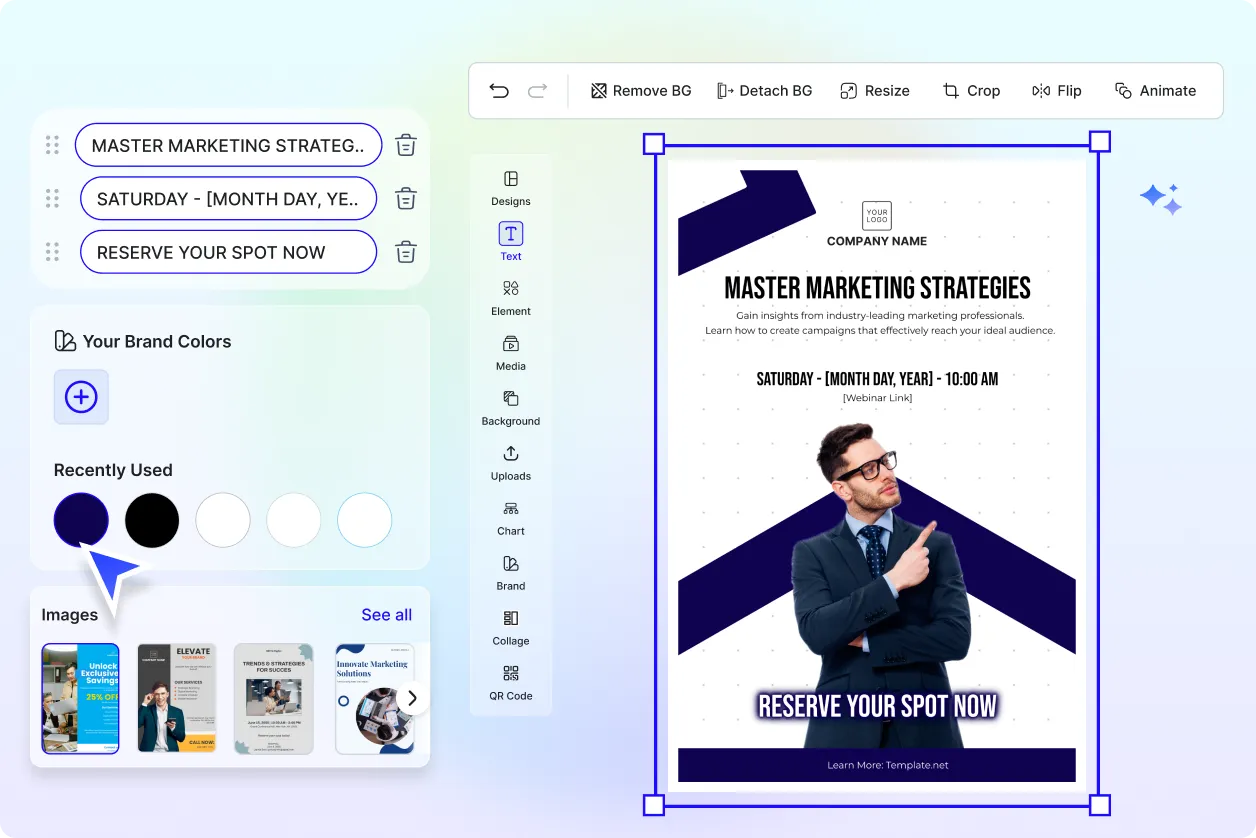Open the Animate options
The image size is (1256, 838).
click(1155, 90)
